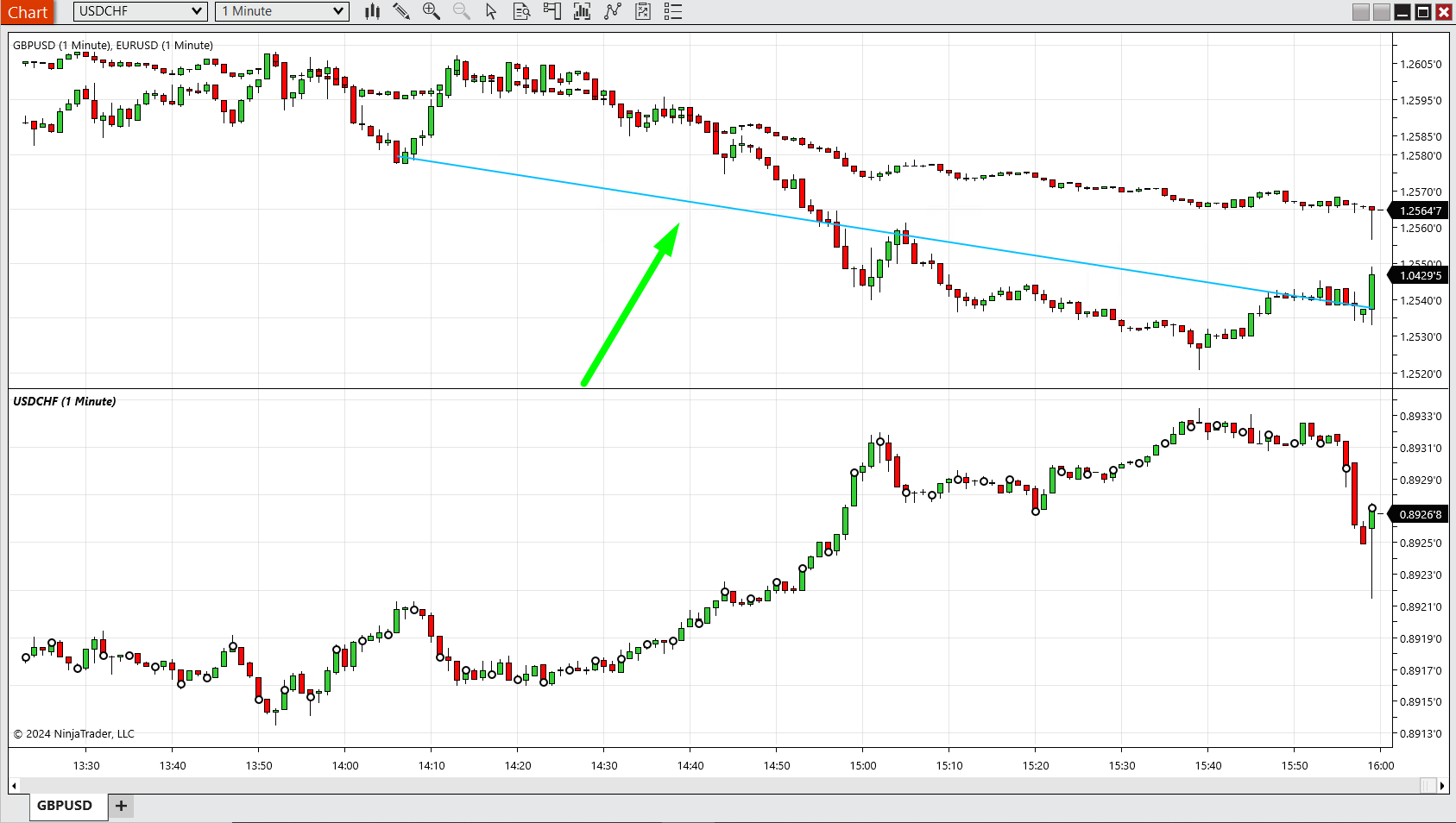Click the zoom in magnifier icon
This screenshot has height=823, width=1456.
click(x=431, y=11)
